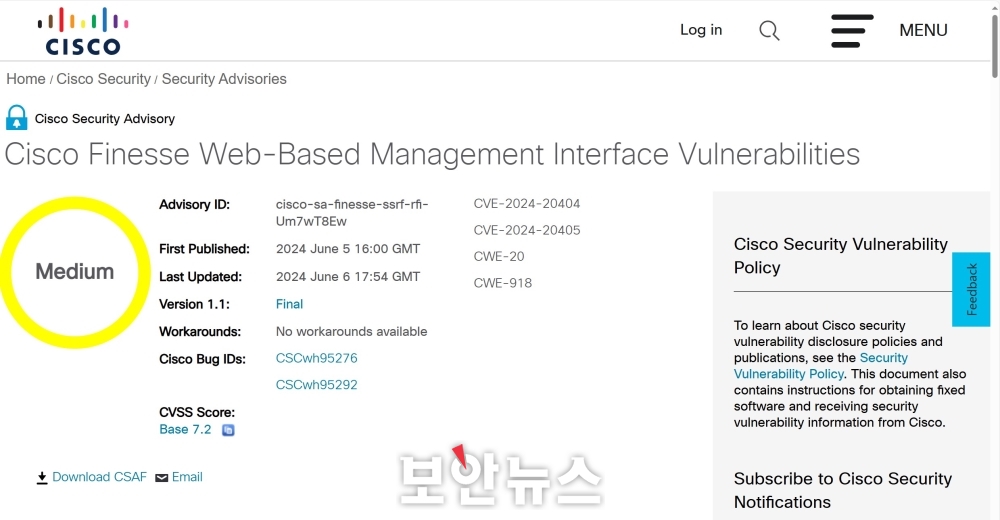Screen dimensions: 1000x520
Task: Select CVE-2024-20405 text
Action: (527, 230)
